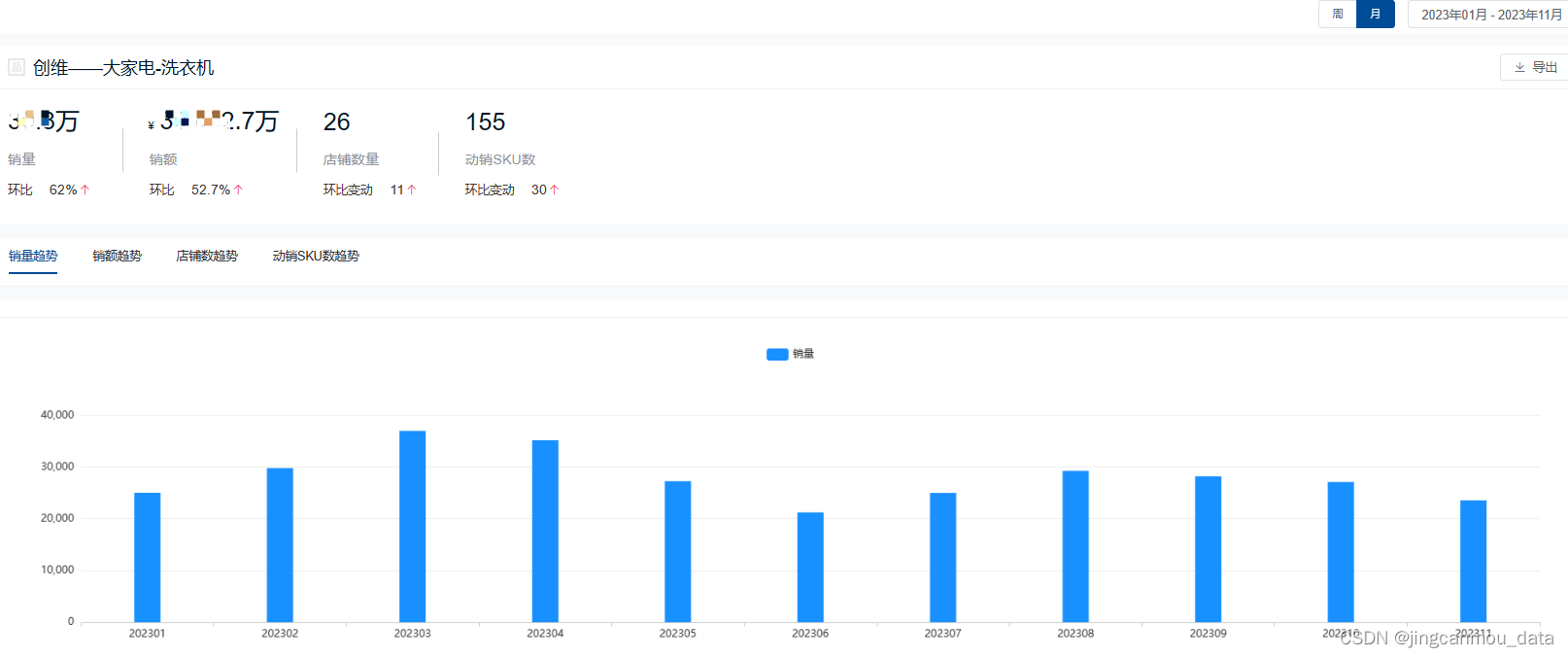The height and width of the screenshot is (657, 1568).
Task: Click the up arrow next to 30
Action: point(555,190)
